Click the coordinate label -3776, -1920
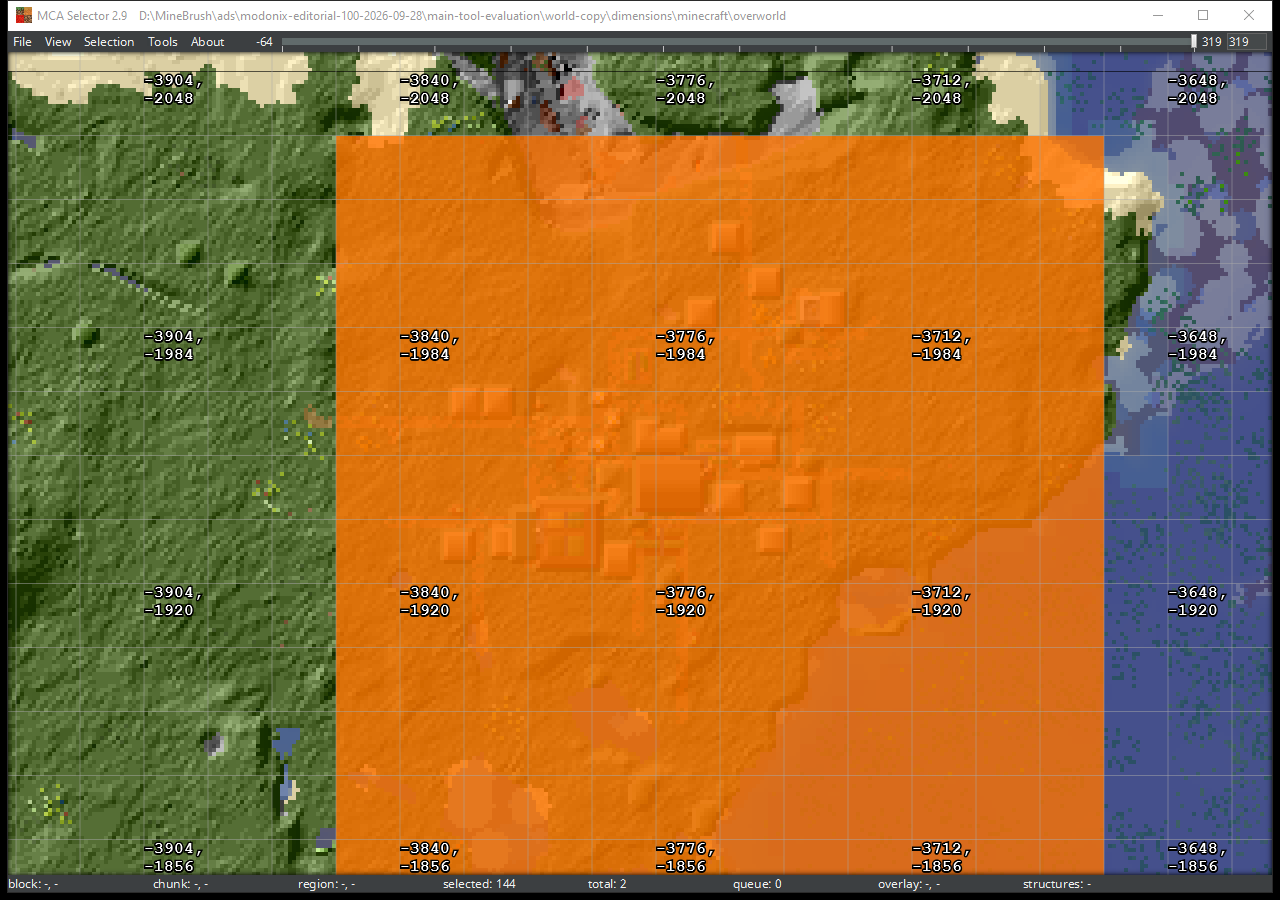This screenshot has width=1280, height=900. [x=685, y=602]
